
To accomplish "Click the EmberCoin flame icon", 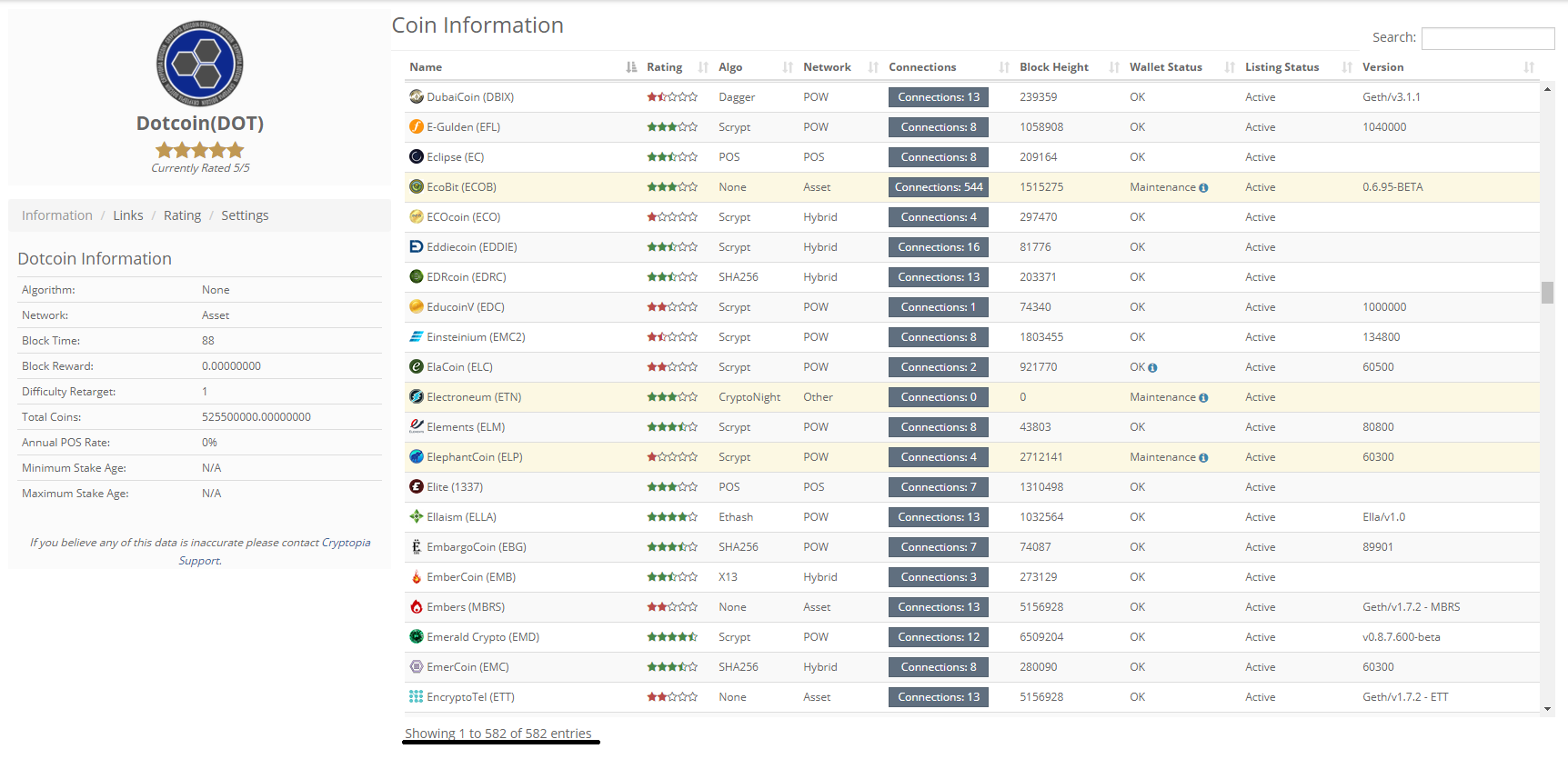I will (x=417, y=577).
